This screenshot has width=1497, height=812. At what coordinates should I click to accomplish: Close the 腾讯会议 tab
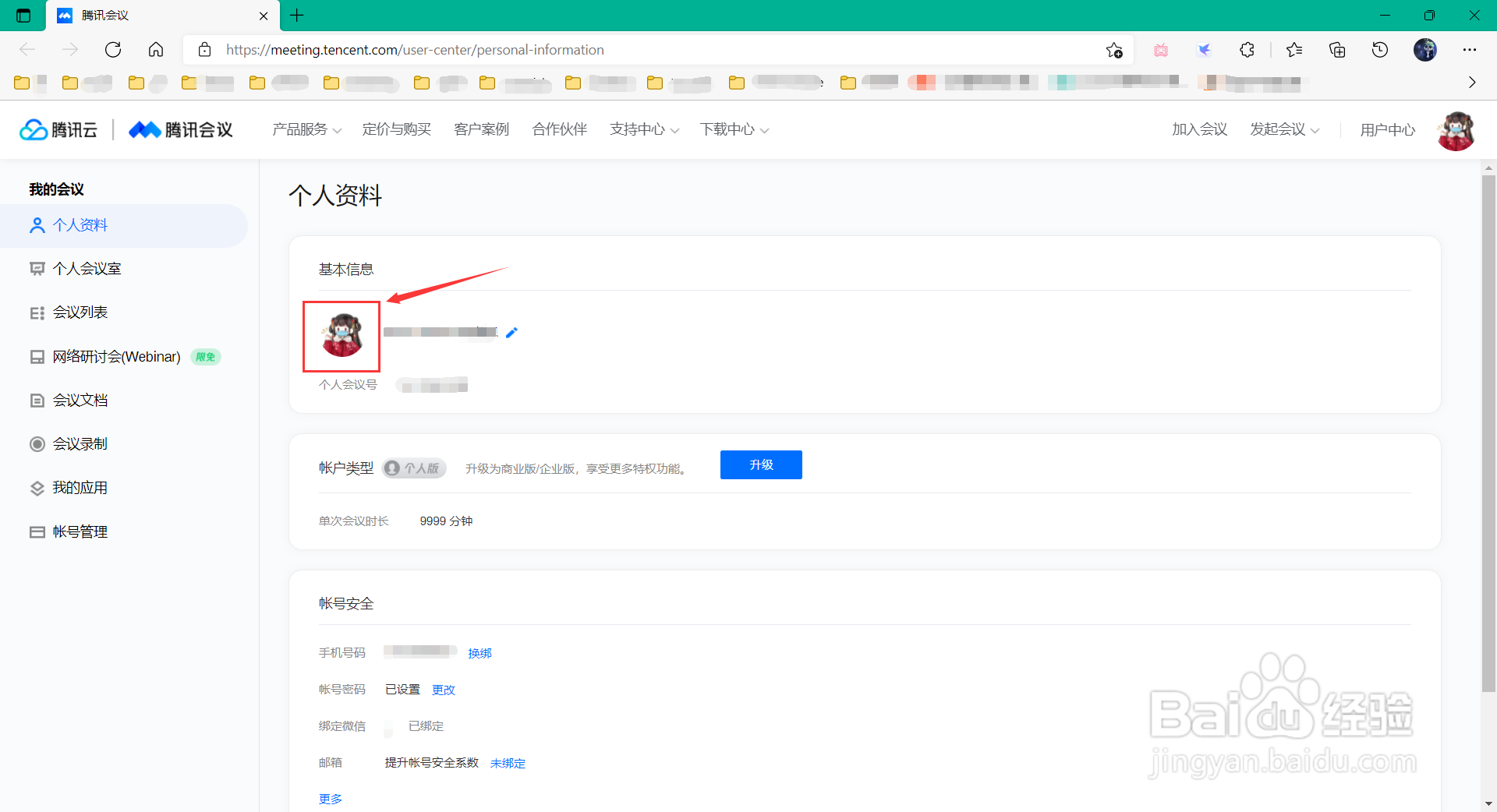[x=264, y=16]
